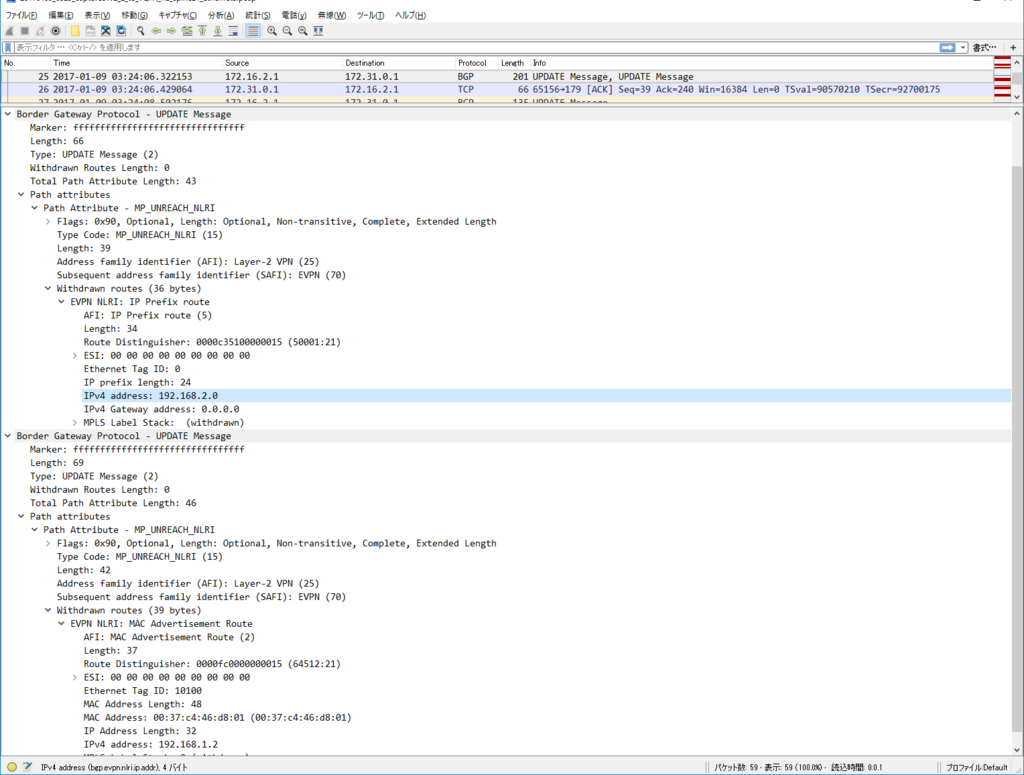Open display filter history dropdown arrow
Image resolution: width=1024 pixels, height=775 pixels.
click(x=963, y=48)
